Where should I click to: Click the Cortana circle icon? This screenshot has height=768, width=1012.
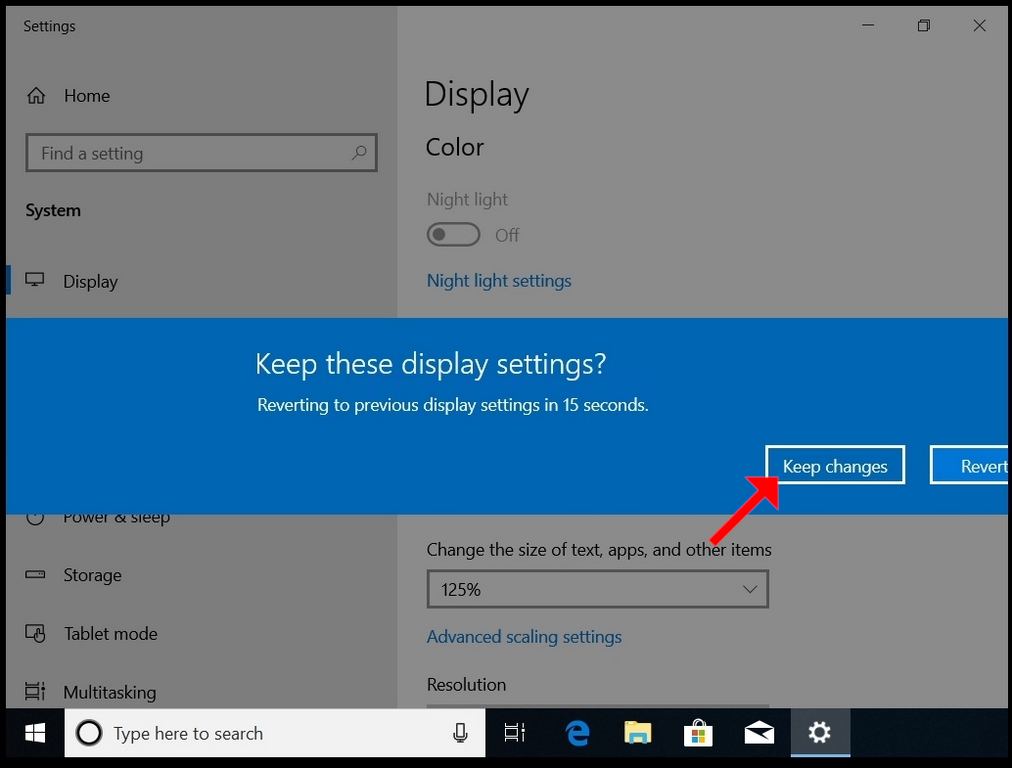pyautogui.click(x=89, y=733)
